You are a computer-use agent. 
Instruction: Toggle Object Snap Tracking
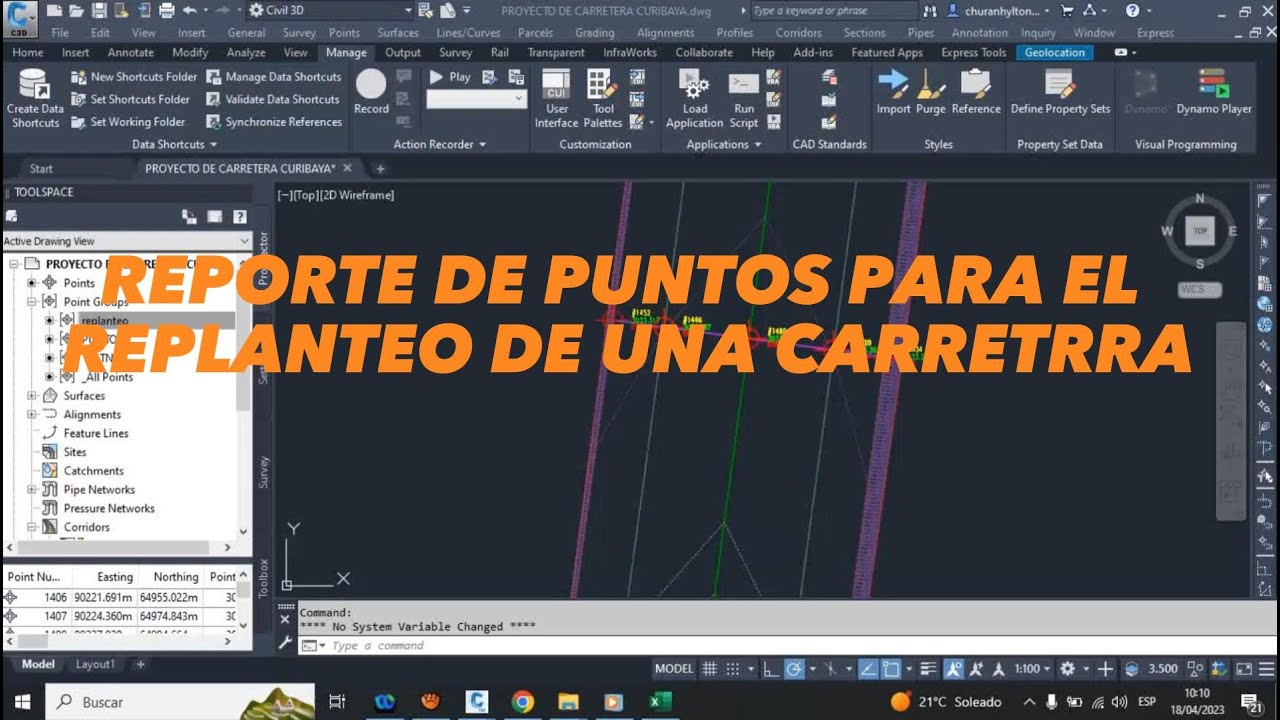(868, 669)
